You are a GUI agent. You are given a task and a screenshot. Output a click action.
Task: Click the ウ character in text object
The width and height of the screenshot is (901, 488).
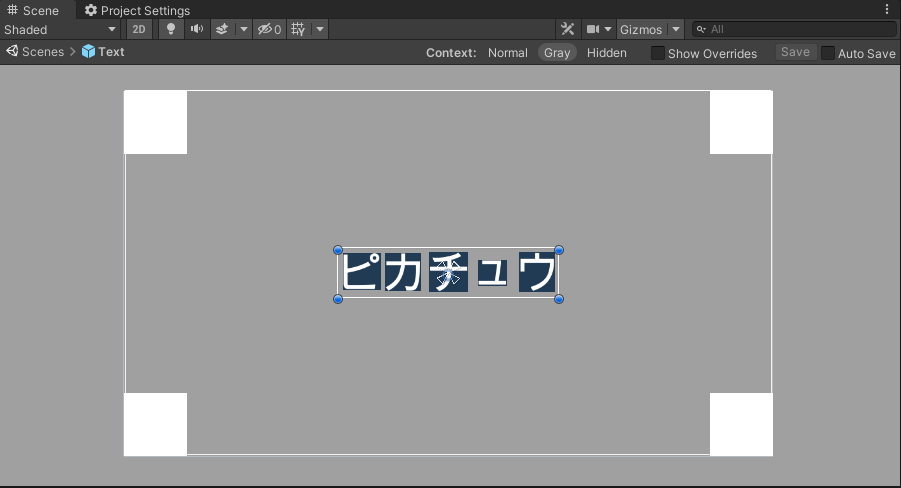pyautogui.click(x=537, y=272)
